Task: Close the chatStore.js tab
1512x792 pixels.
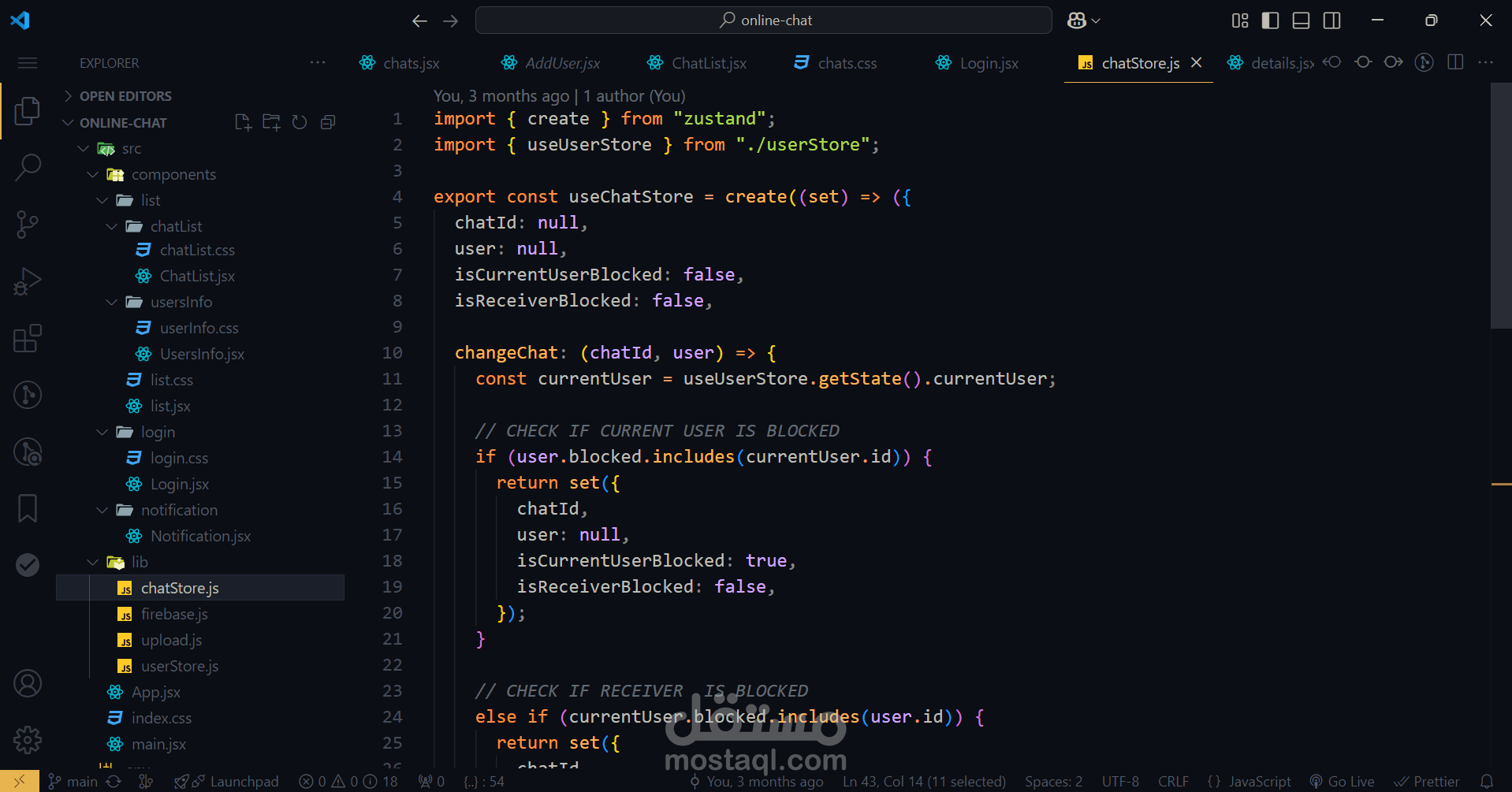Action: click(x=1197, y=62)
